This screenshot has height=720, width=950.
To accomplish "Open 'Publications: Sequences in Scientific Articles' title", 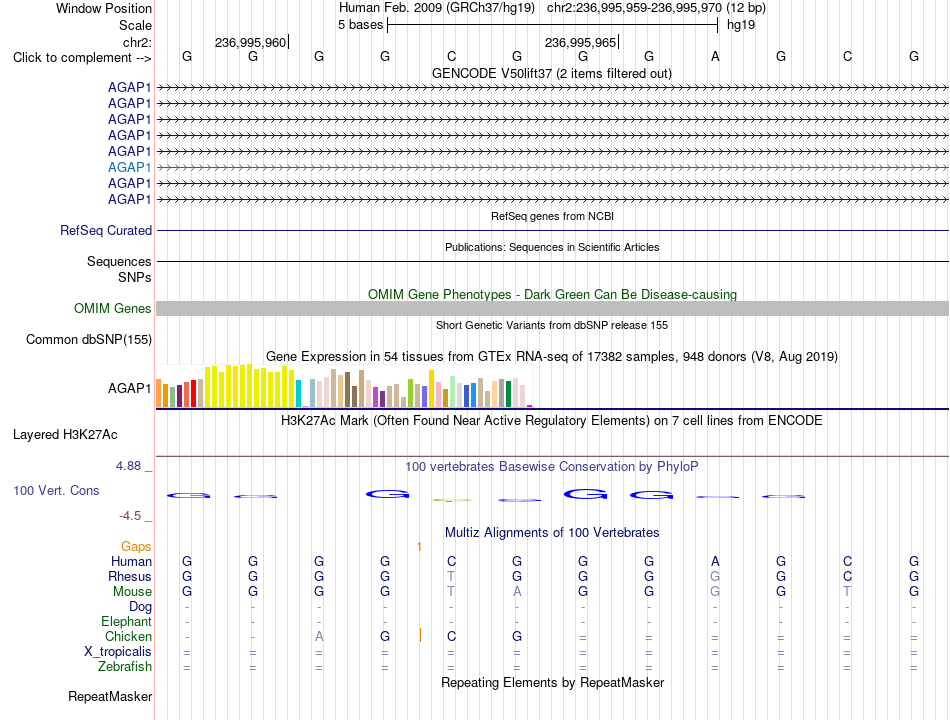I will [x=552, y=247].
